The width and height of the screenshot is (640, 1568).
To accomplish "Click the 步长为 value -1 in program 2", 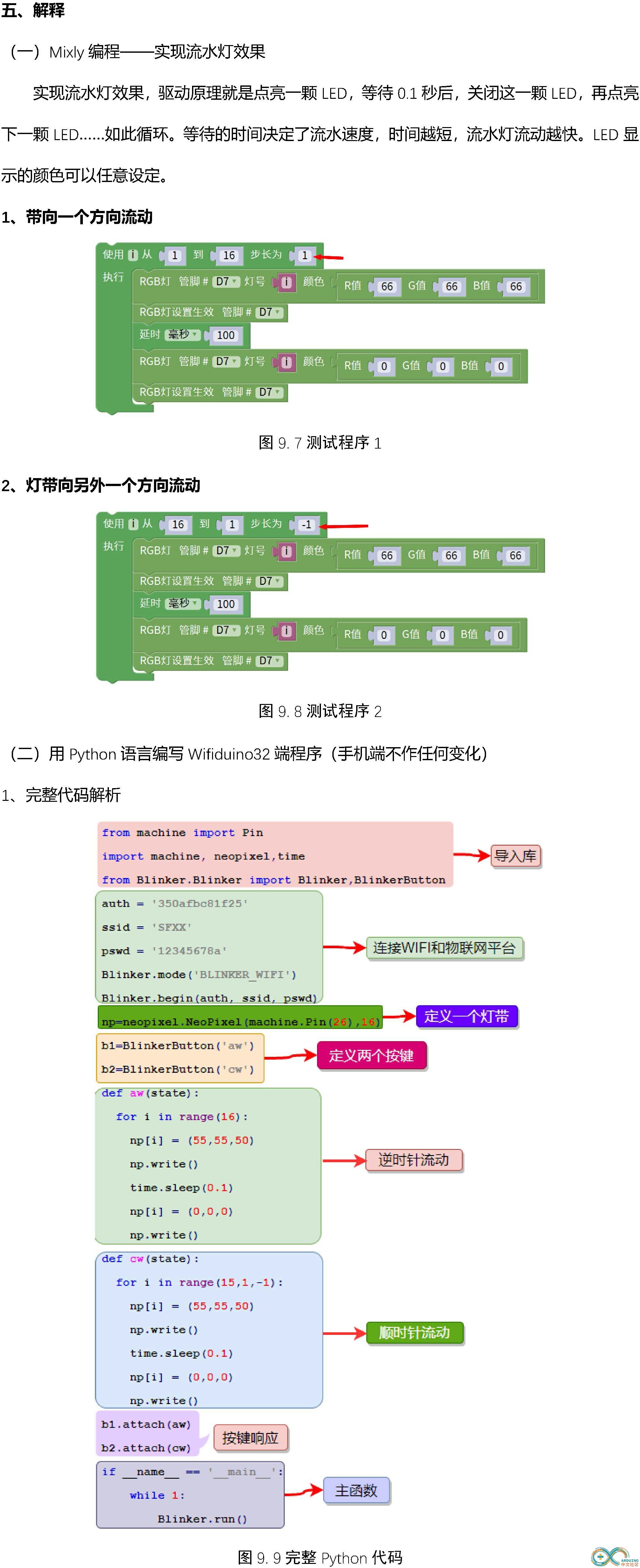I will (306, 525).
